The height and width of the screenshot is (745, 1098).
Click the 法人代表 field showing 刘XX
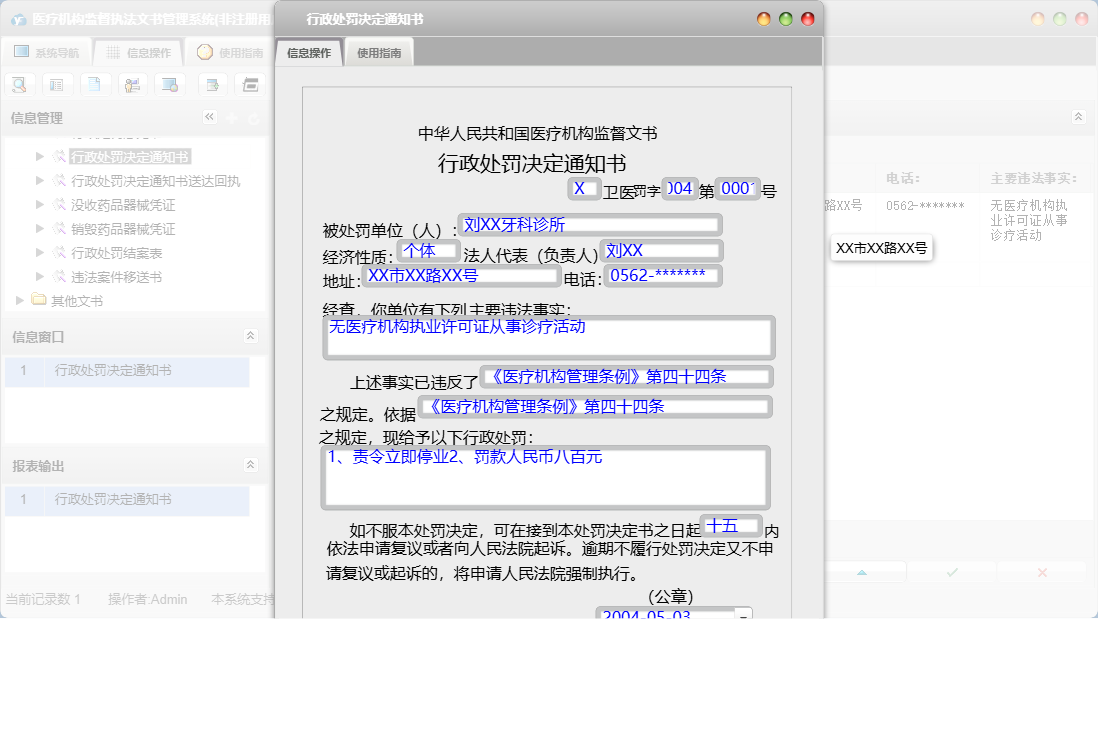click(x=661, y=251)
